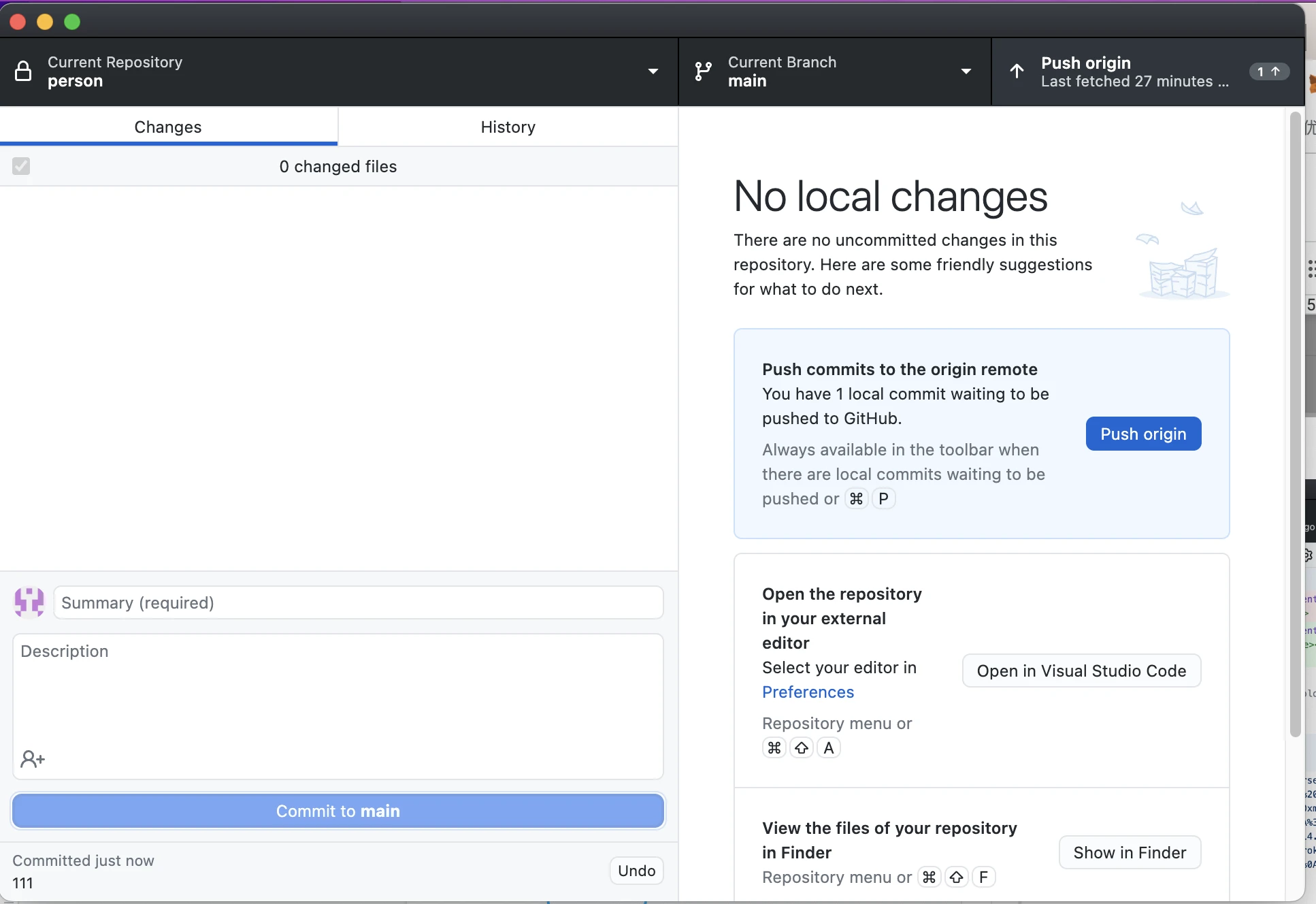The image size is (1316, 904).
Task: Toggle the select all changed files checkbox
Action: pos(21,166)
